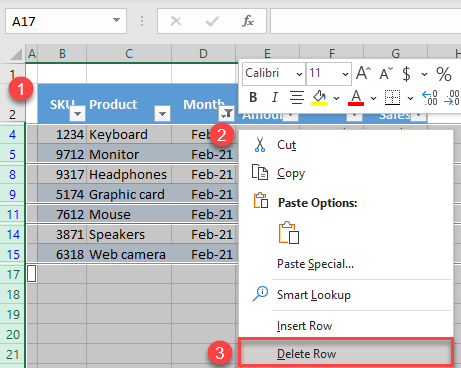Click the formula bar options dots handle
This screenshot has height=368, width=461.
click(142, 21)
